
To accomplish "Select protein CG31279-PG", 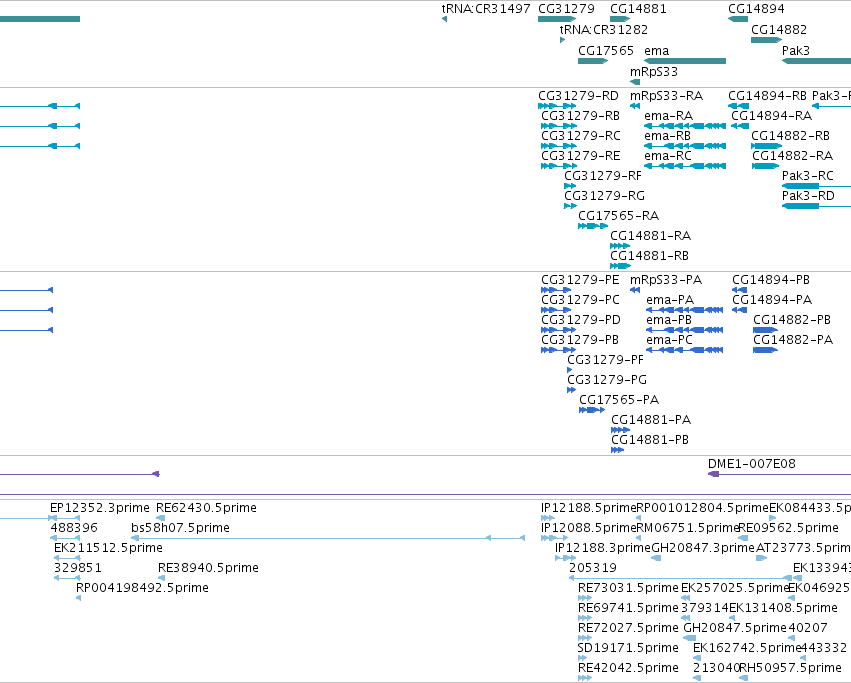I will (x=607, y=380).
